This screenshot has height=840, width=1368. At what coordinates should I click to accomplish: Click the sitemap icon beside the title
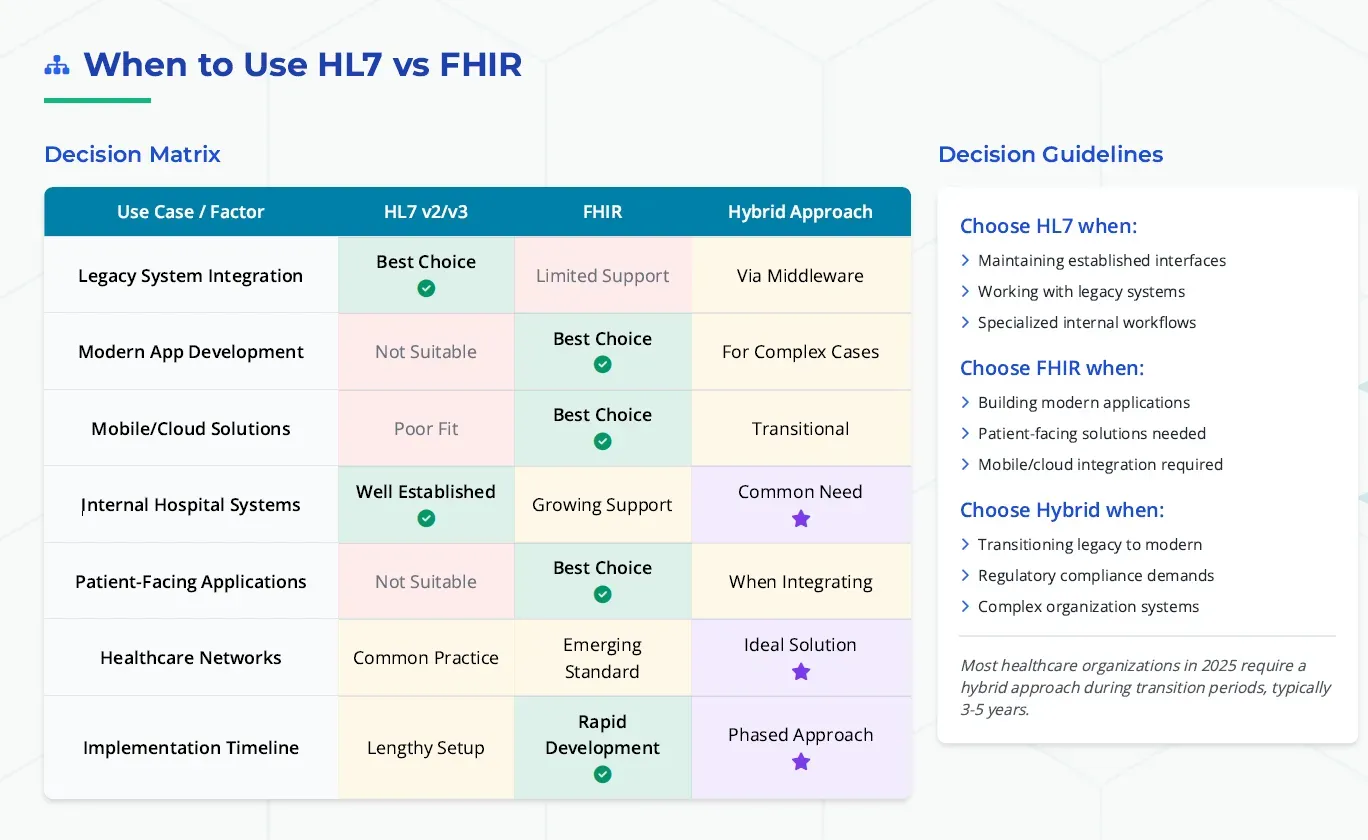(57, 64)
